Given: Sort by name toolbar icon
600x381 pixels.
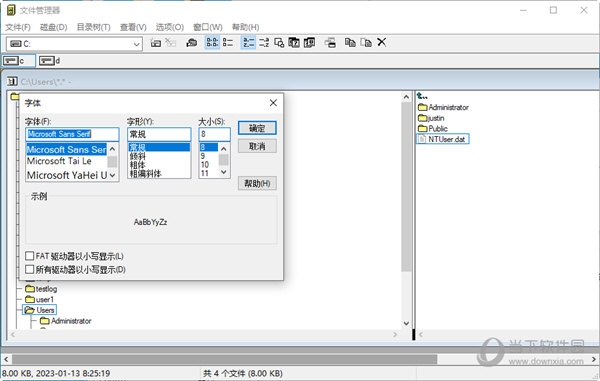Looking at the screenshot, I should [x=248, y=42].
